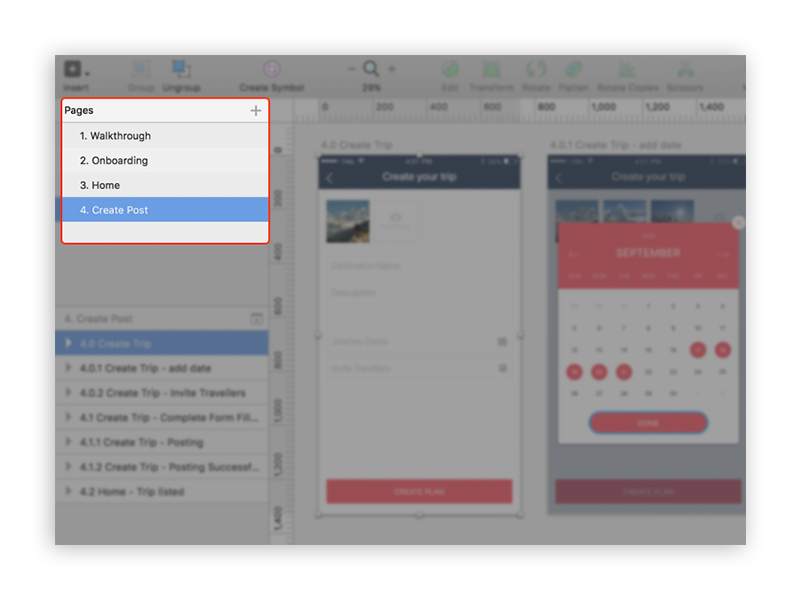Click the Destination Name input field
Screen dimensions: 800x600
pos(419,266)
